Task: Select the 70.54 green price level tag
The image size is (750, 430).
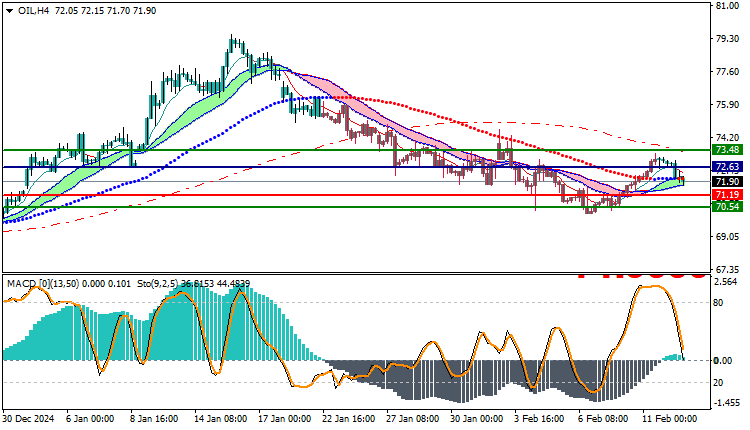Action: (x=727, y=207)
